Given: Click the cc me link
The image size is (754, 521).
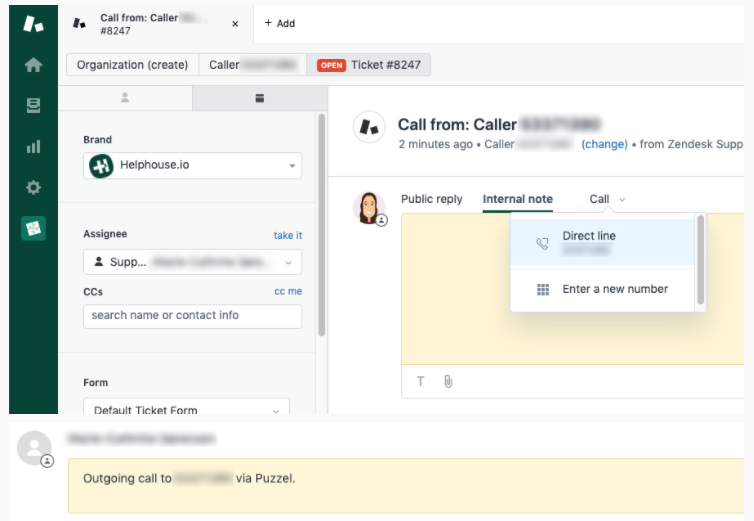Looking at the screenshot, I should 287,291.
